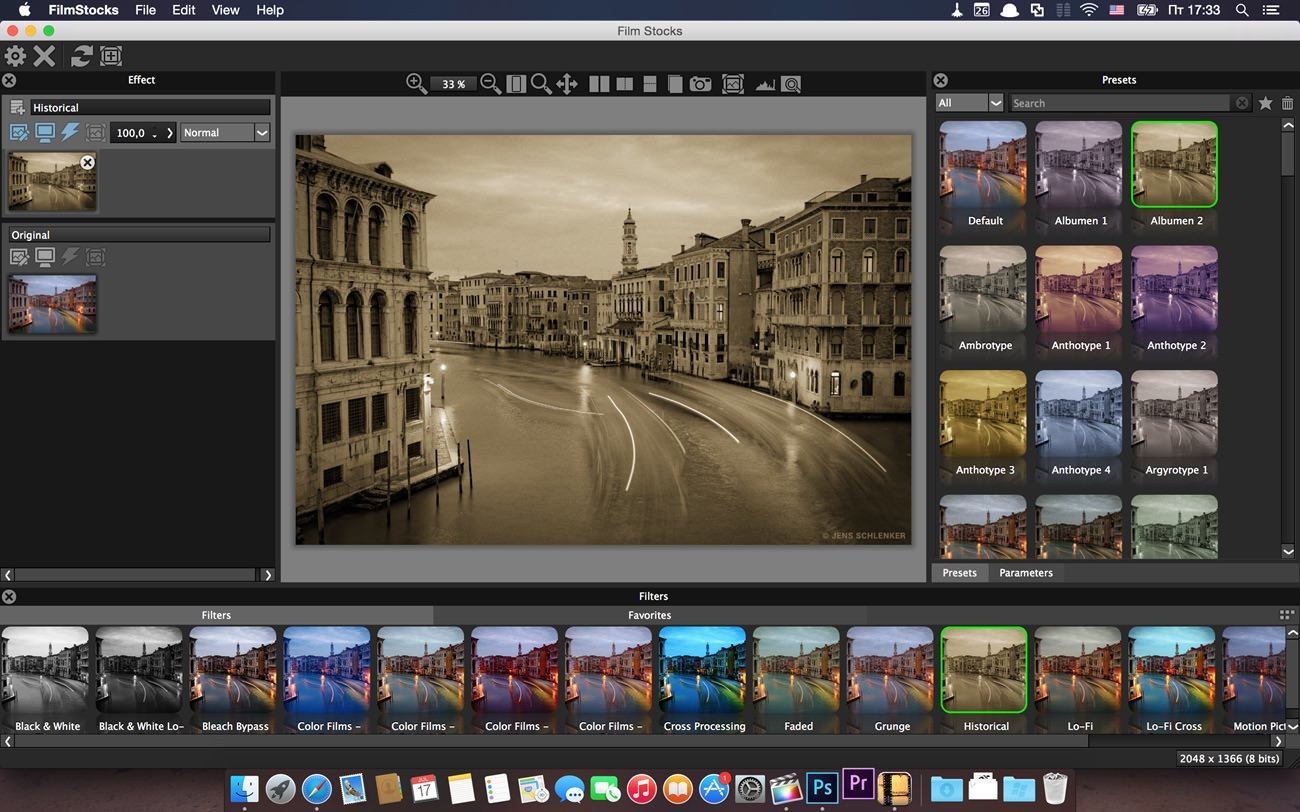1300x812 pixels.
Task: Take a snapshot with the camera icon
Action: point(701,84)
